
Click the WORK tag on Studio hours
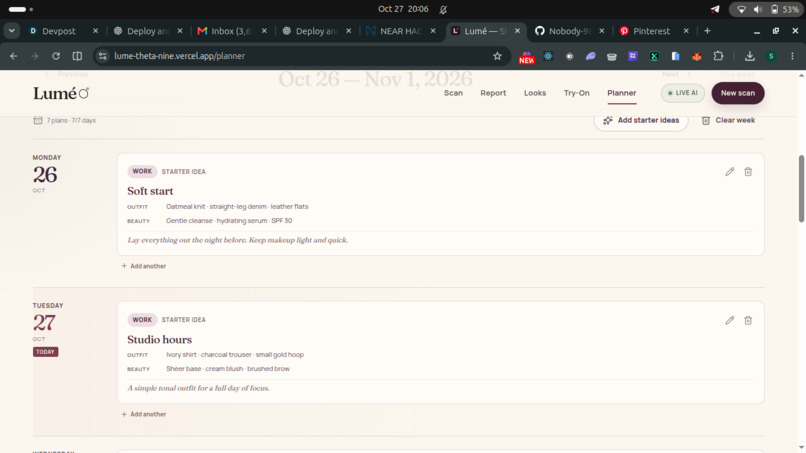pyautogui.click(x=142, y=319)
